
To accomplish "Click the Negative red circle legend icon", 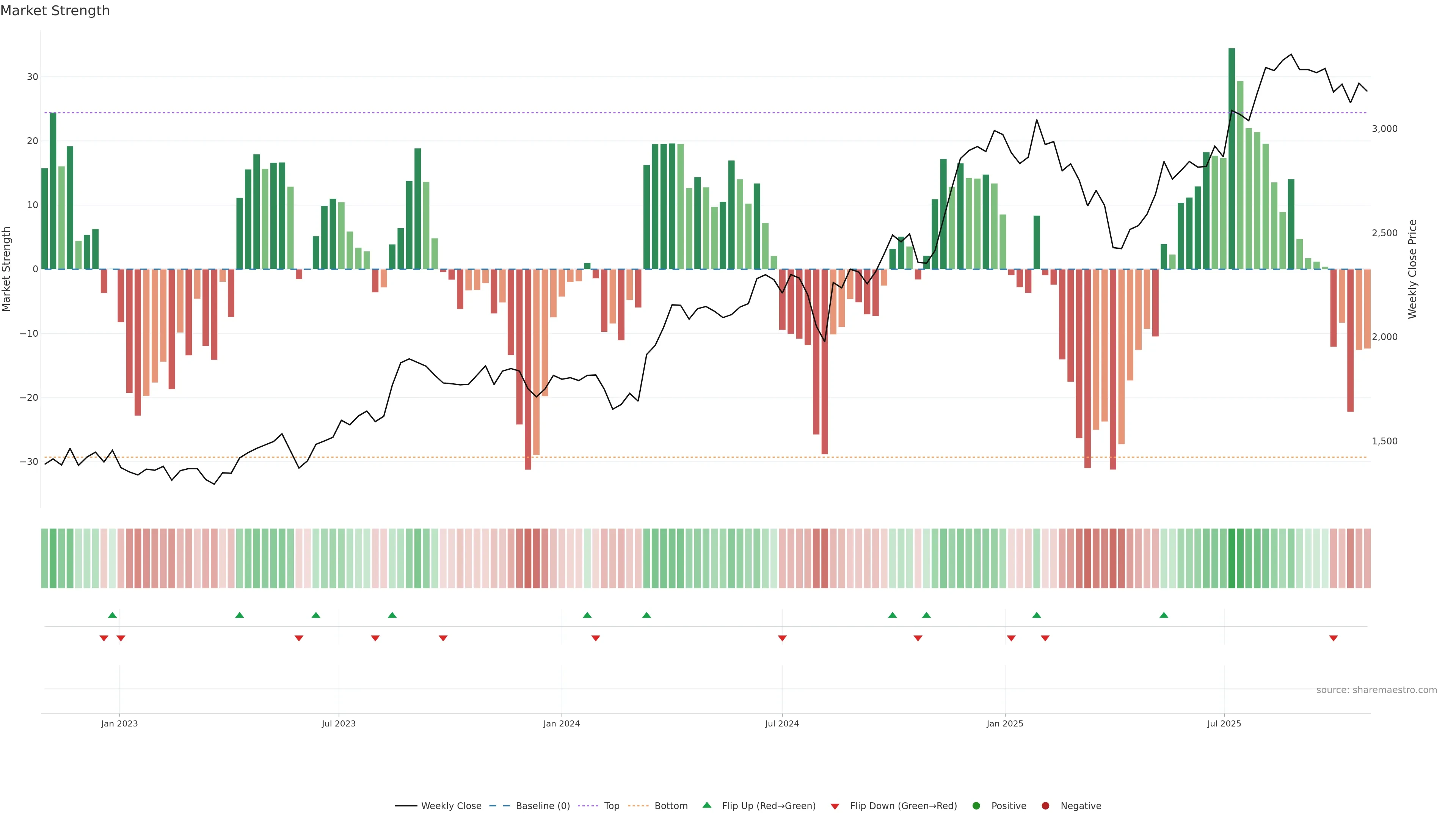I will [x=1045, y=805].
